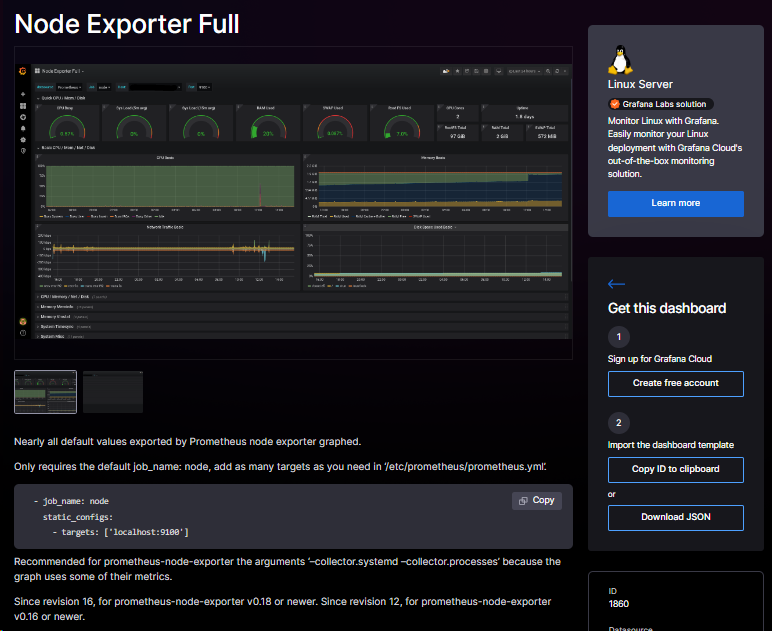Click the Linux Server title
772x631 pixels.
point(640,84)
